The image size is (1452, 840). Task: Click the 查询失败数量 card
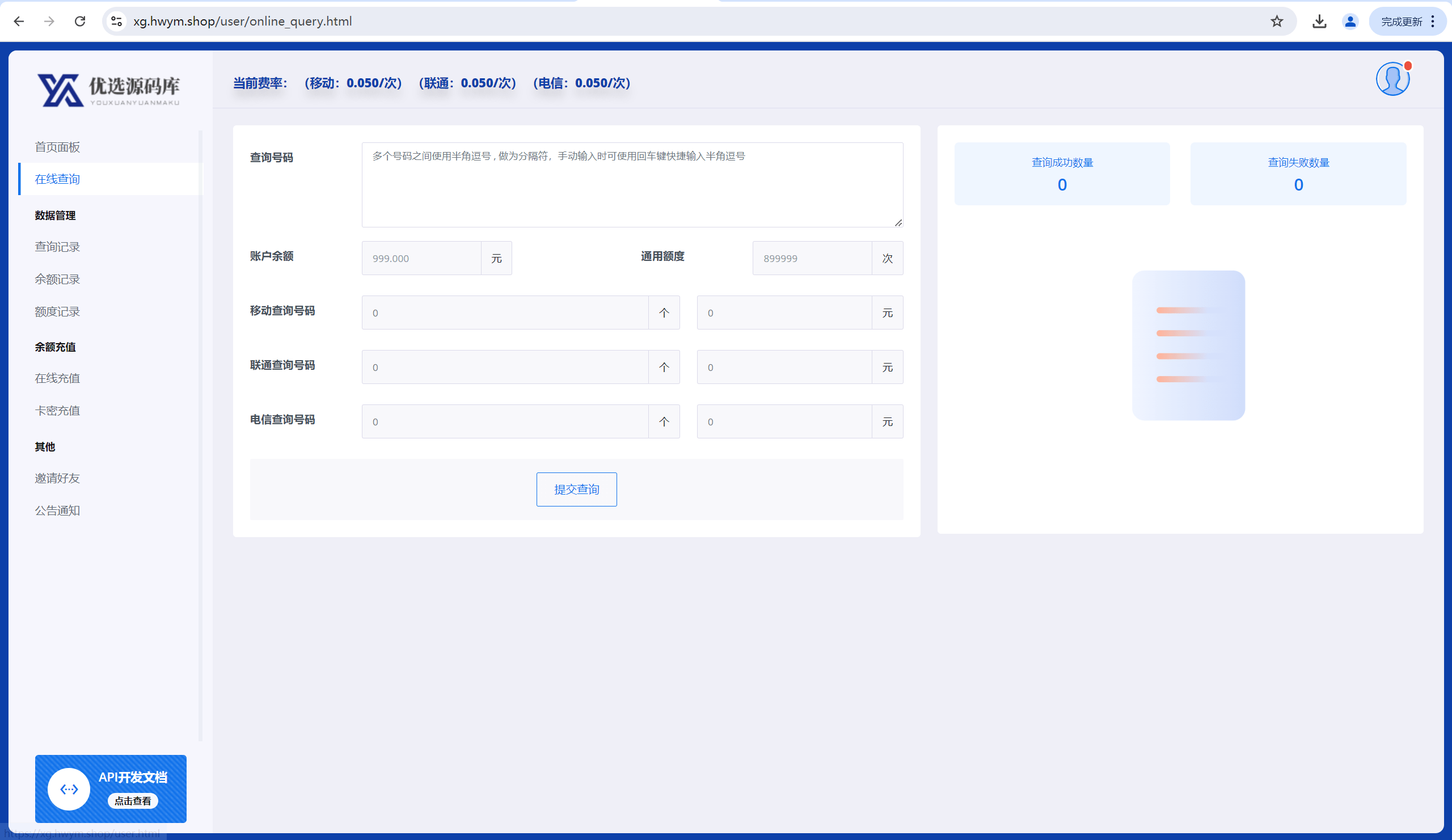pos(1298,174)
